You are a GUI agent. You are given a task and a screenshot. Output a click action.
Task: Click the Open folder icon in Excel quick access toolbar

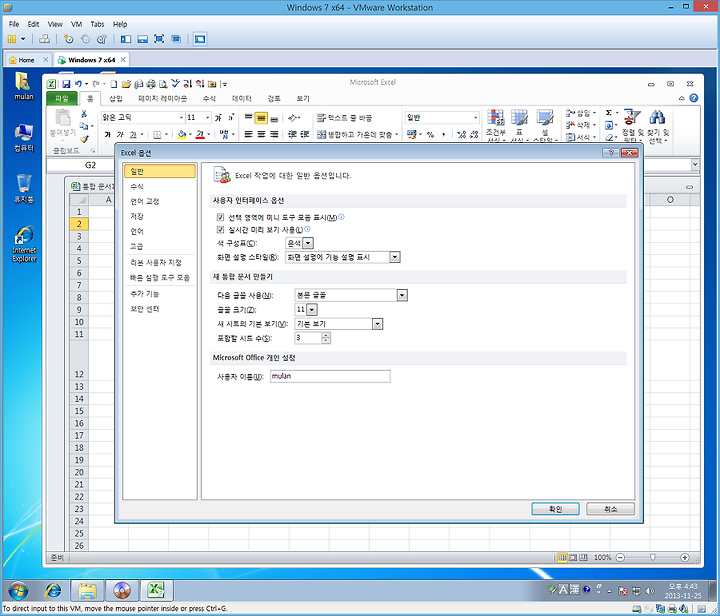126,84
